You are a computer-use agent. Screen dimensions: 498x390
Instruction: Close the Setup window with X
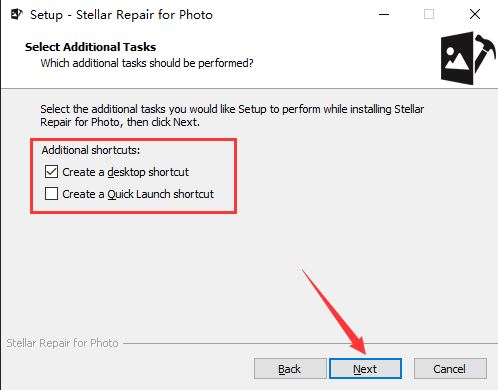[475, 14]
